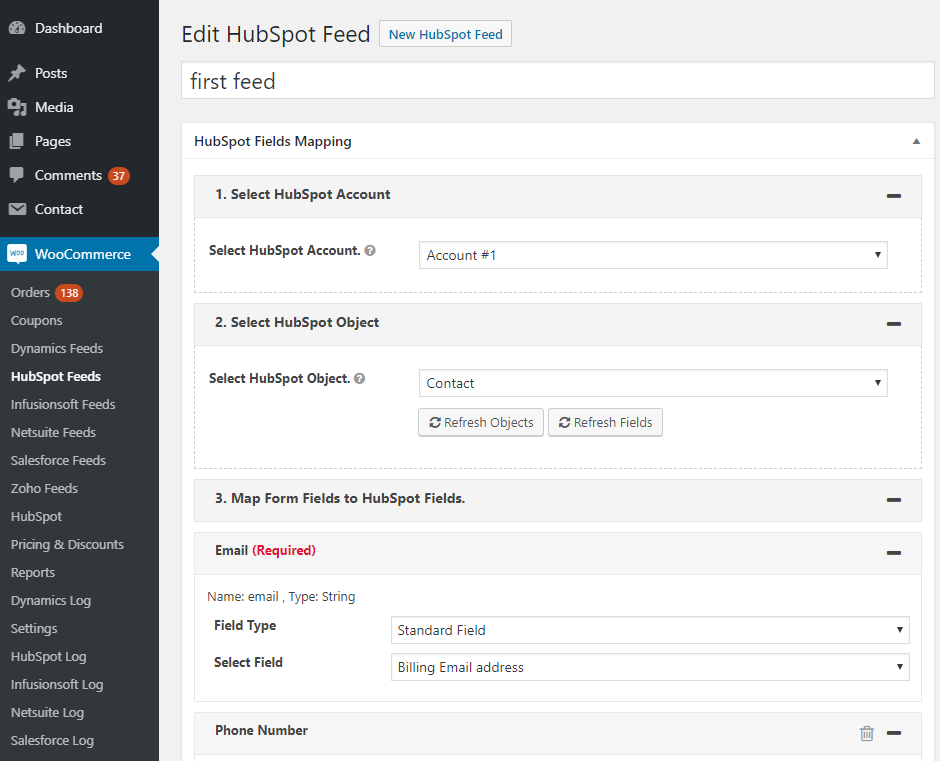The width and height of the screenshot is (940, 761).
Task: Collapse the Phone Number field panel
Action: point(894,733)
